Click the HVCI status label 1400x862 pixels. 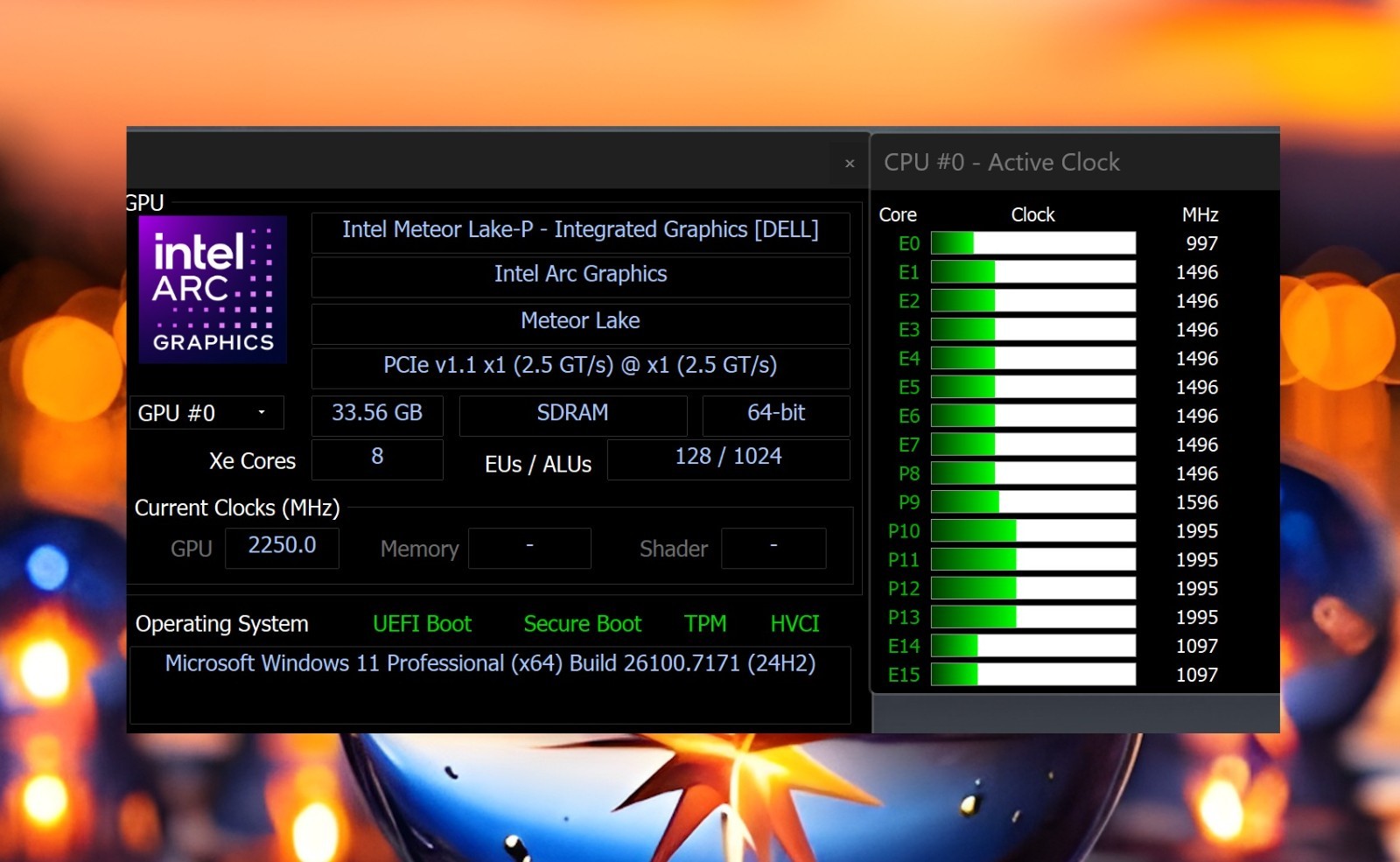(794, 624)
